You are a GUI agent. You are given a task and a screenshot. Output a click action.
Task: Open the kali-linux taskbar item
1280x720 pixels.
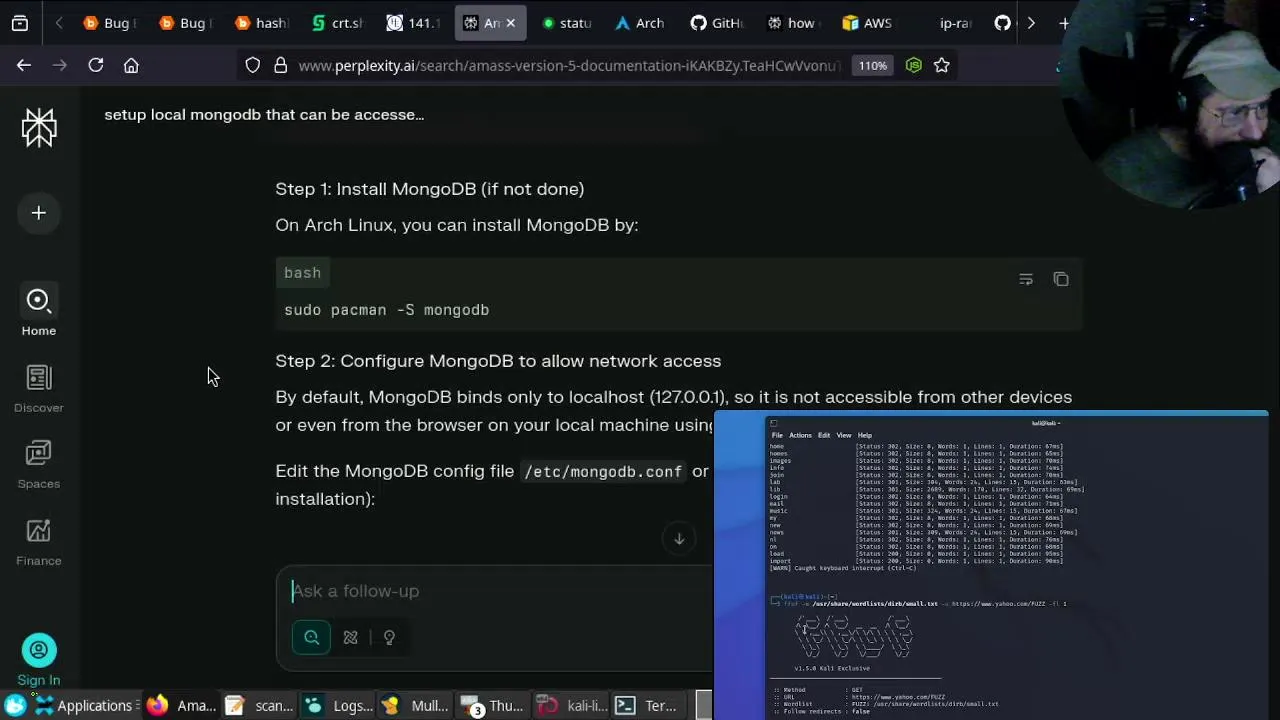point(571,706)
